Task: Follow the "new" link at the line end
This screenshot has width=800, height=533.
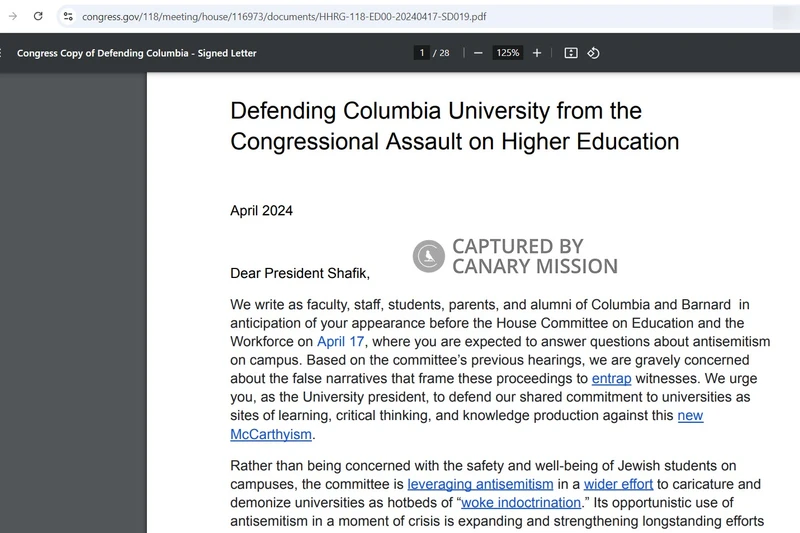Action: pyautogui.click(x=690, y=416)
